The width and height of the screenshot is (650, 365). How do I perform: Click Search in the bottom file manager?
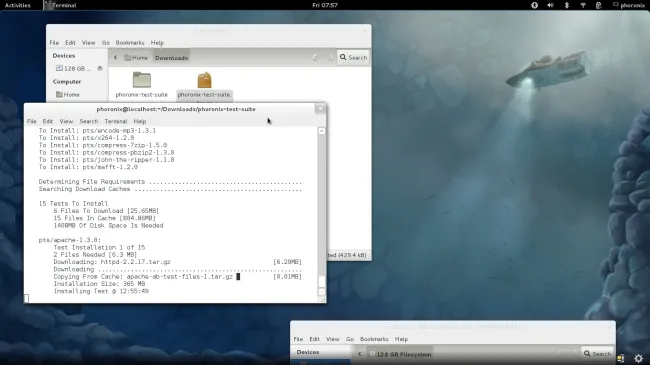click(597, 354)
